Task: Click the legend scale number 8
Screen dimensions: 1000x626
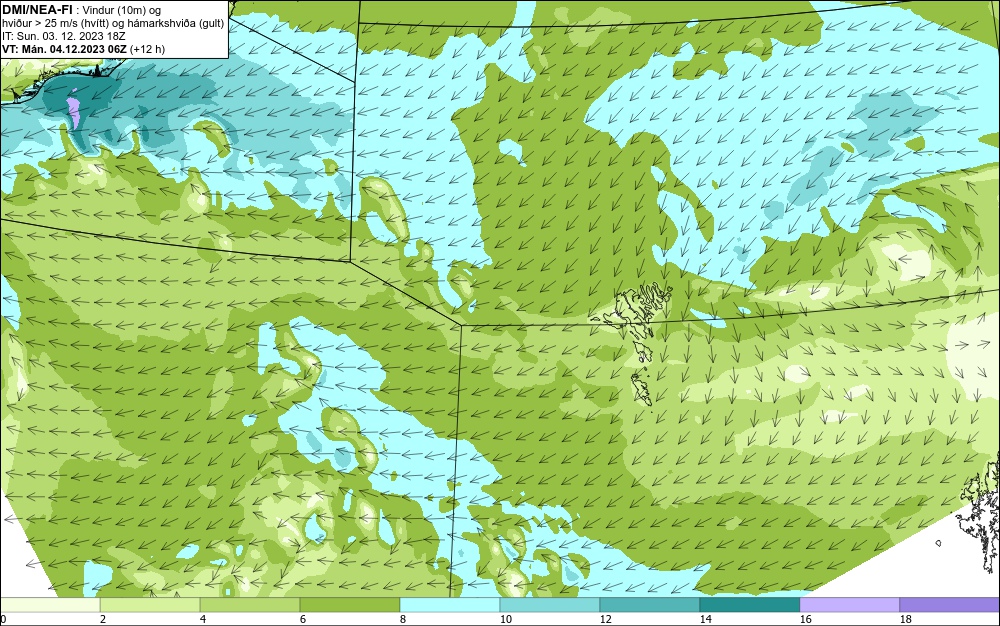Action: click(x=403, y=619)
